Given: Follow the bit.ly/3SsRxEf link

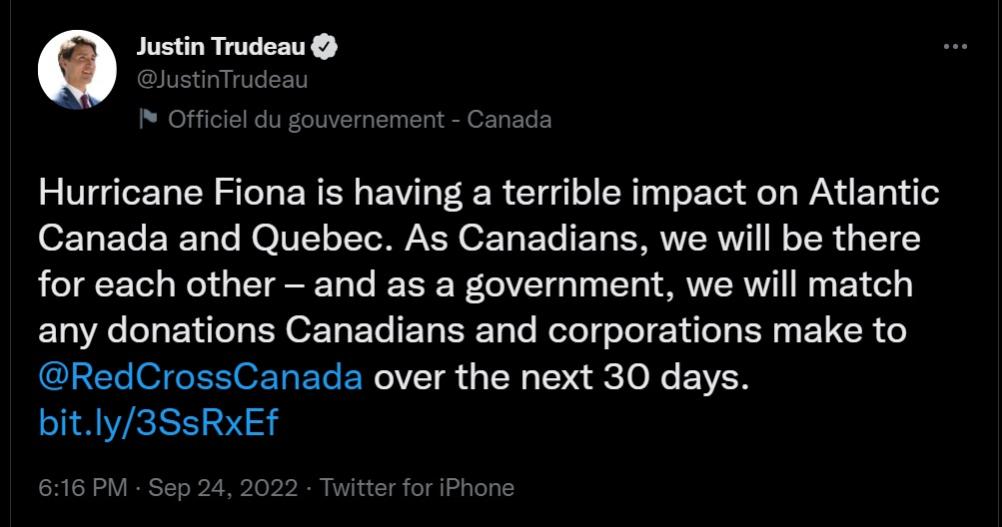Looking at the screenshot, I should coord(158,423).
